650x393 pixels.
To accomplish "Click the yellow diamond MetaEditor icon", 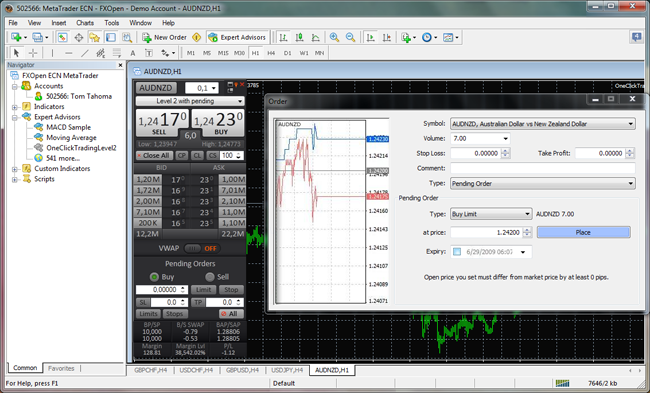I will [x=197, y=37].
